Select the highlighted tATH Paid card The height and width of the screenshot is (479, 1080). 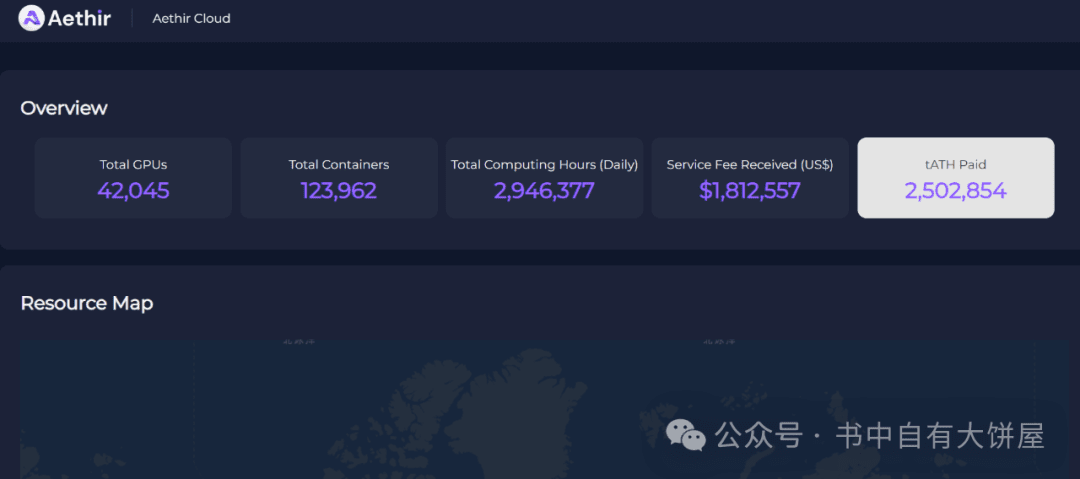[x=956, y=178]
